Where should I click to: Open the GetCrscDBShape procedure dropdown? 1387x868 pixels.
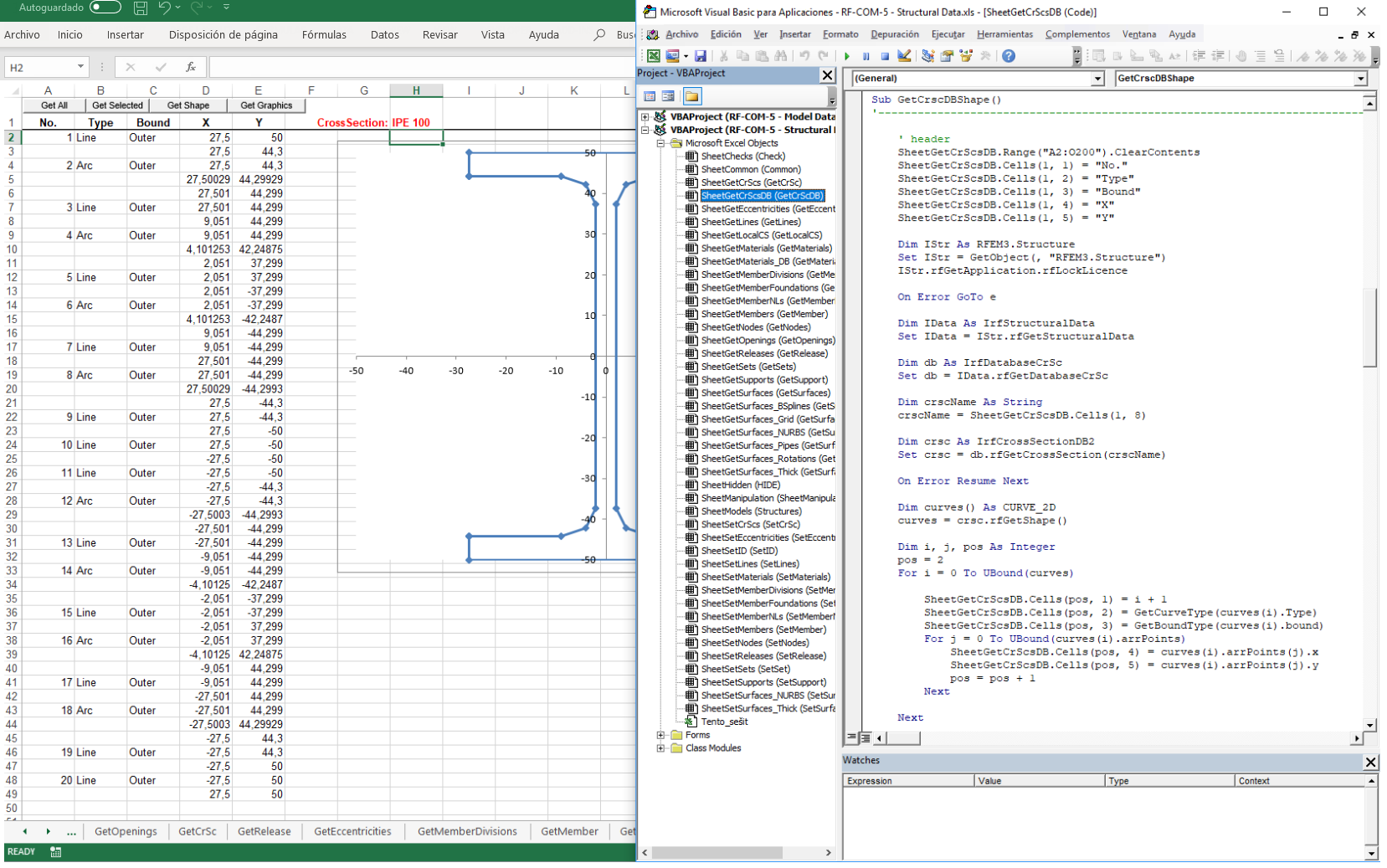point(1360,79)
